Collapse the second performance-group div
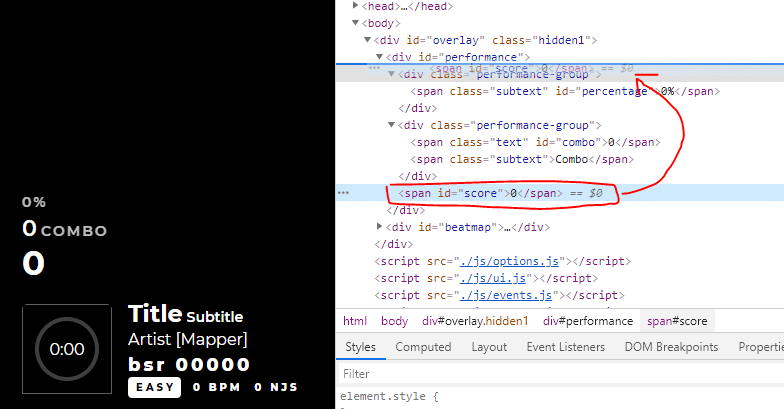 (x=392, y=124)
